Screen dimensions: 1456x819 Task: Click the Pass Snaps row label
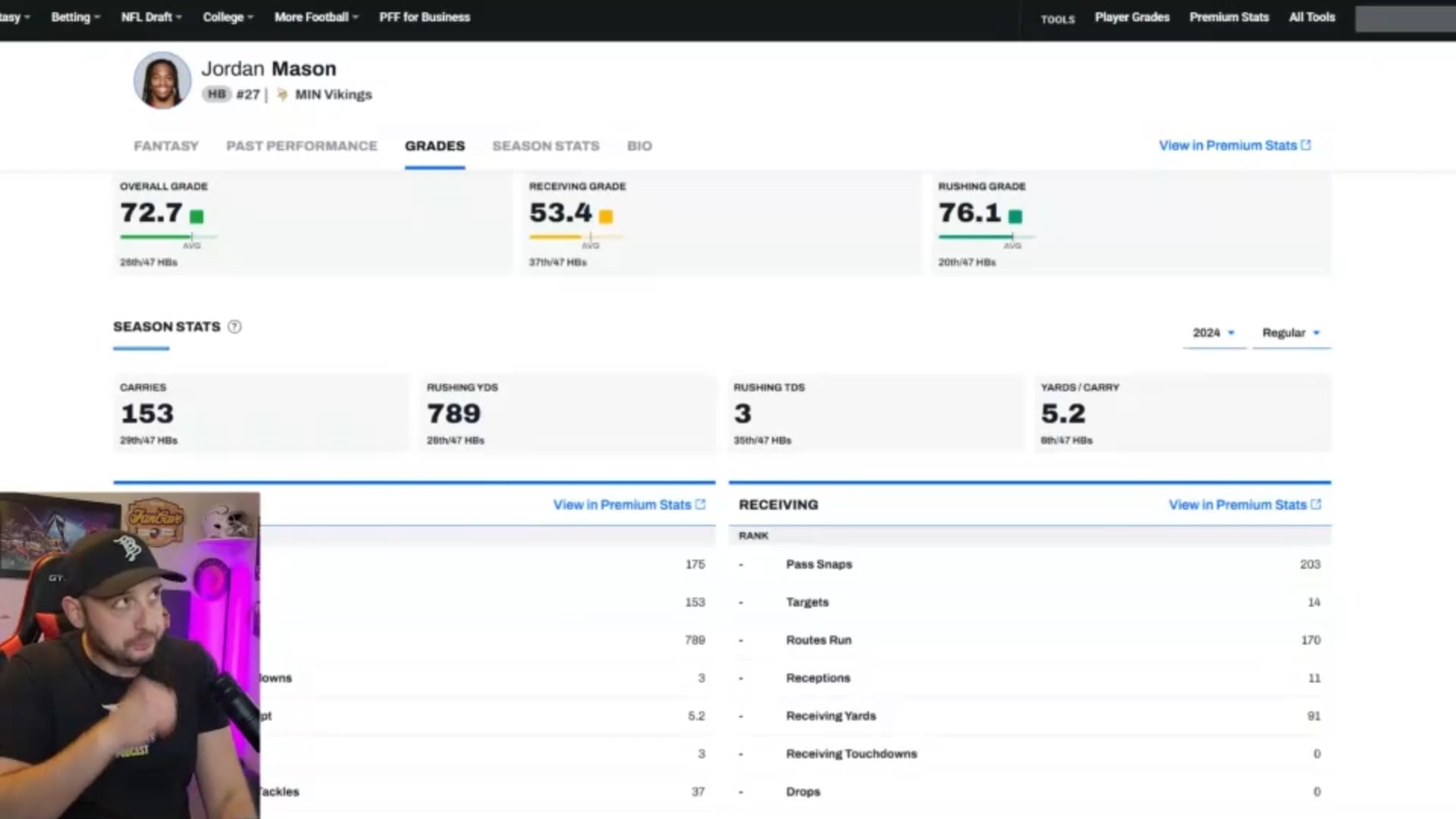coord(819,564)
